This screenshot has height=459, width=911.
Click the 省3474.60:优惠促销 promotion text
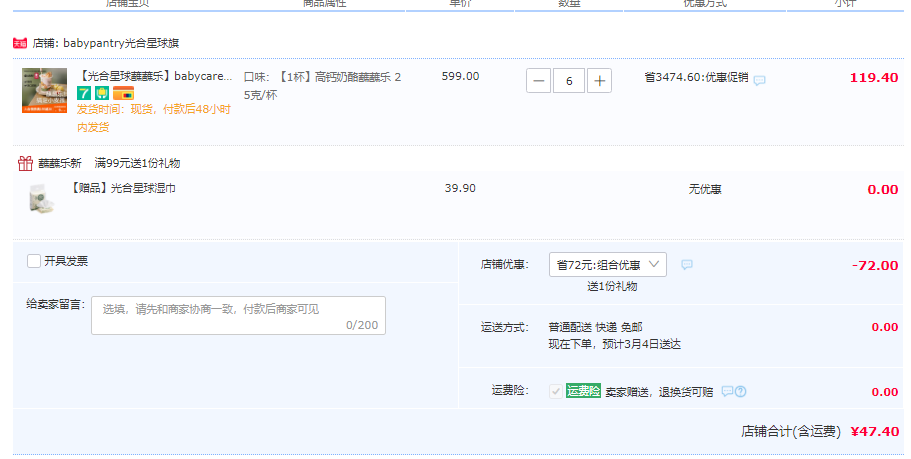click(x=696, y=77)
